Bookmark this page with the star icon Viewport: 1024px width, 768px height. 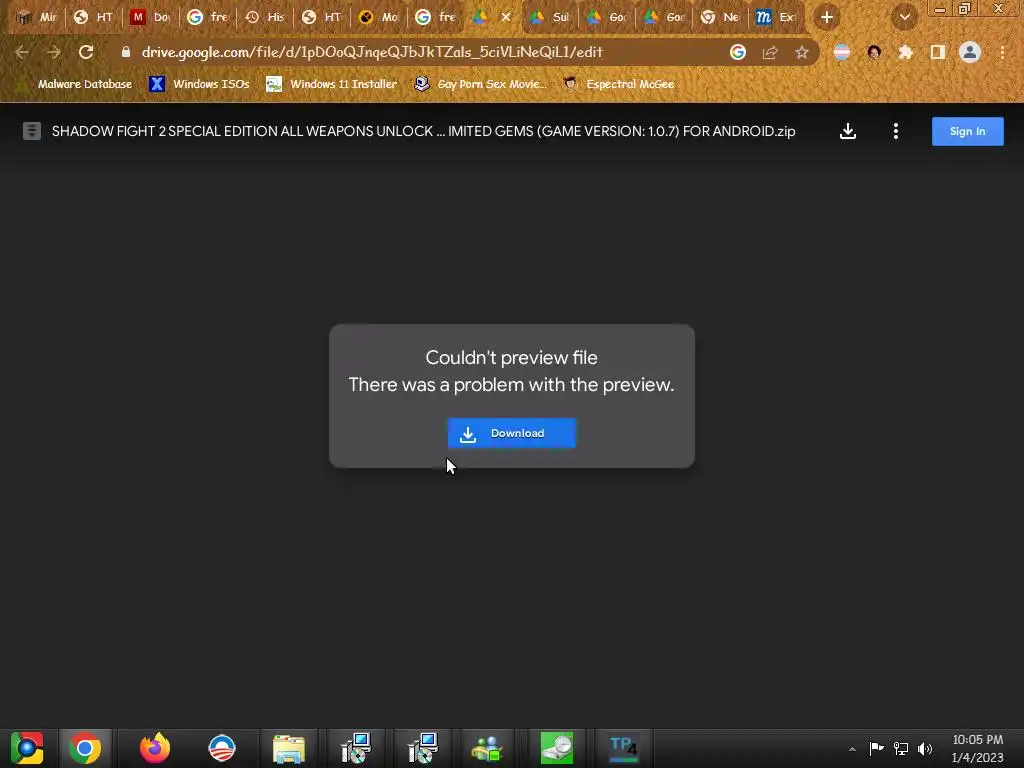(802, 52)
